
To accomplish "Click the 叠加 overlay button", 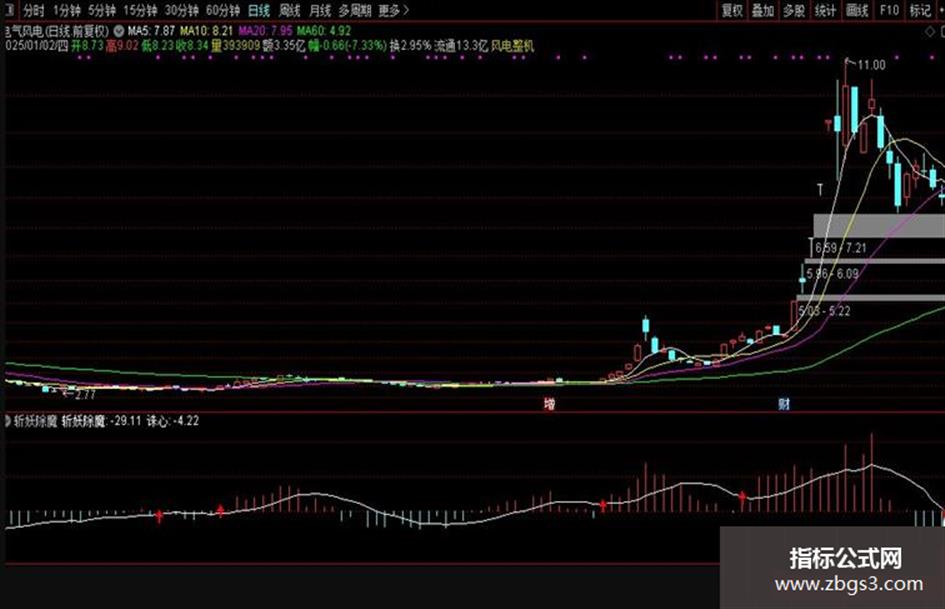I will point(763,10).
